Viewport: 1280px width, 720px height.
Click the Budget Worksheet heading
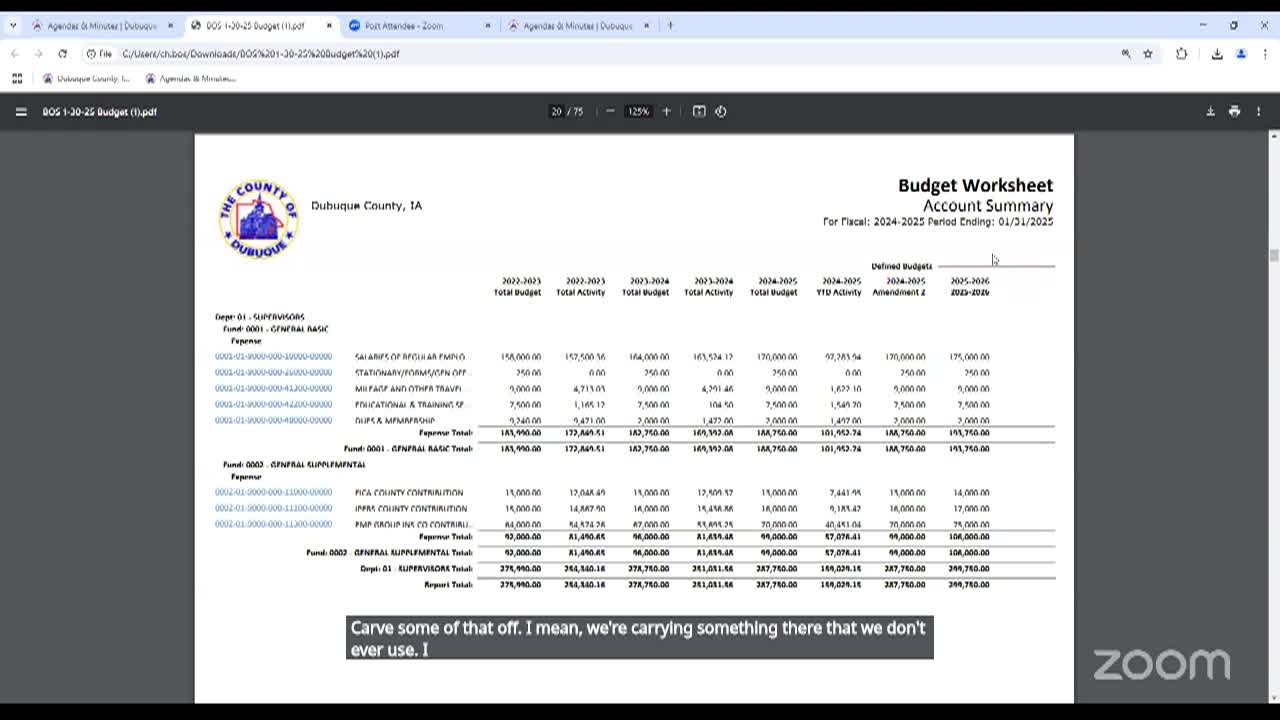(975, 185)
